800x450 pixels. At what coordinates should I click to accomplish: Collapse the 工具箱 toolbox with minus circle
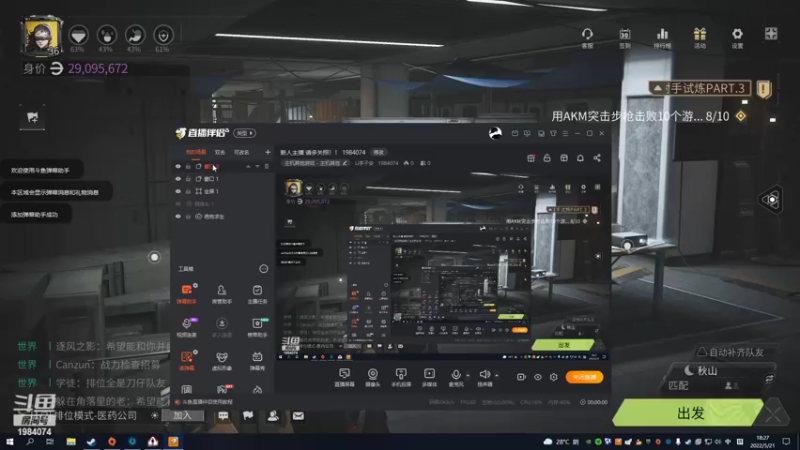click(x=263, y=269)
